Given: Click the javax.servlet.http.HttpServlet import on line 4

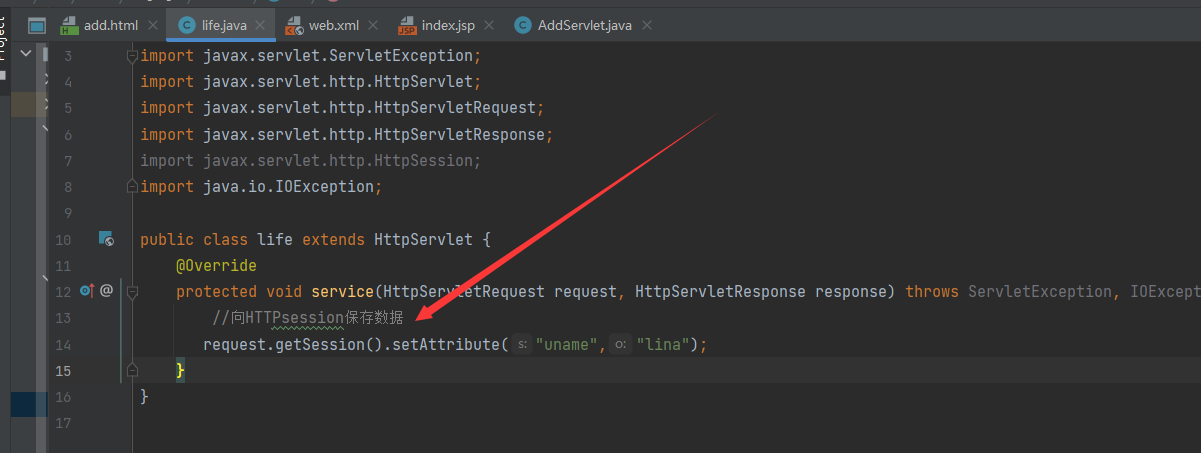Looking at the screenshot, I should 311,82.
